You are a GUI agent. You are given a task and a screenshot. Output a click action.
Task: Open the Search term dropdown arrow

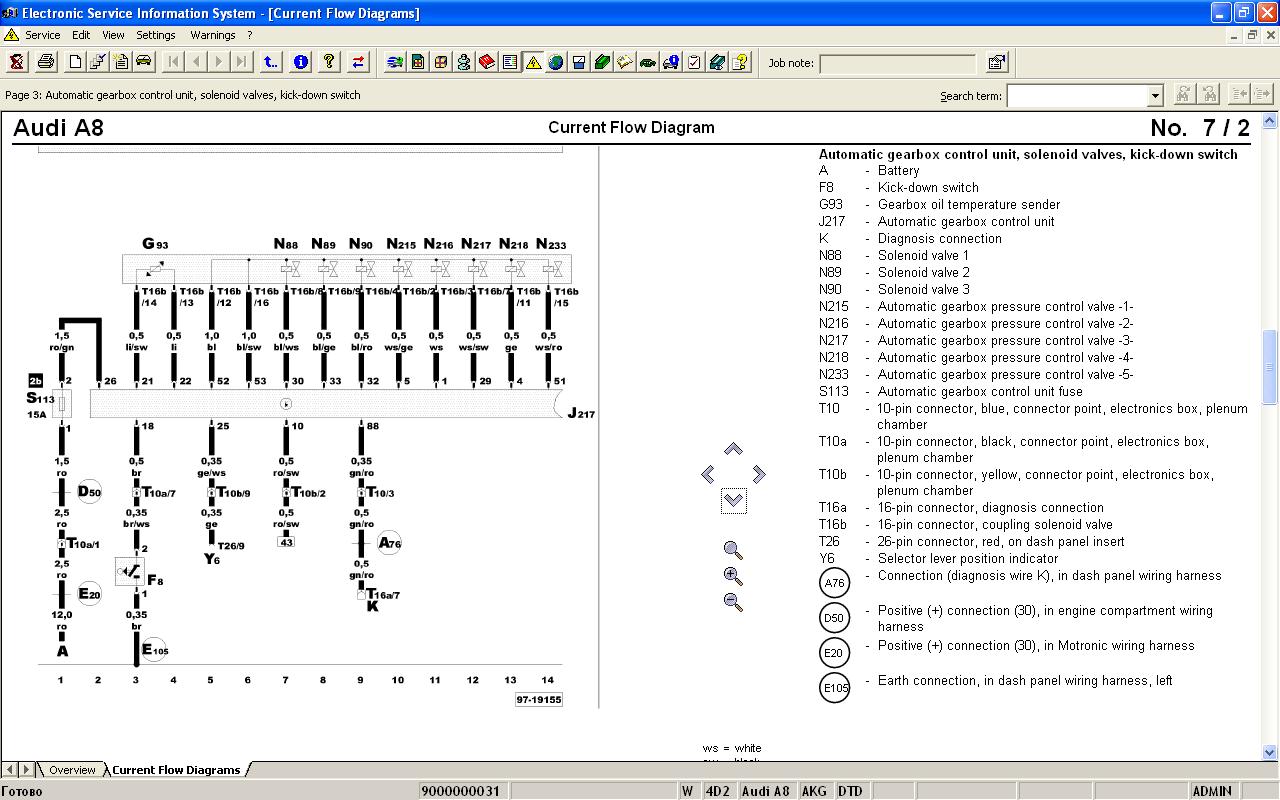pos(1155,96)
